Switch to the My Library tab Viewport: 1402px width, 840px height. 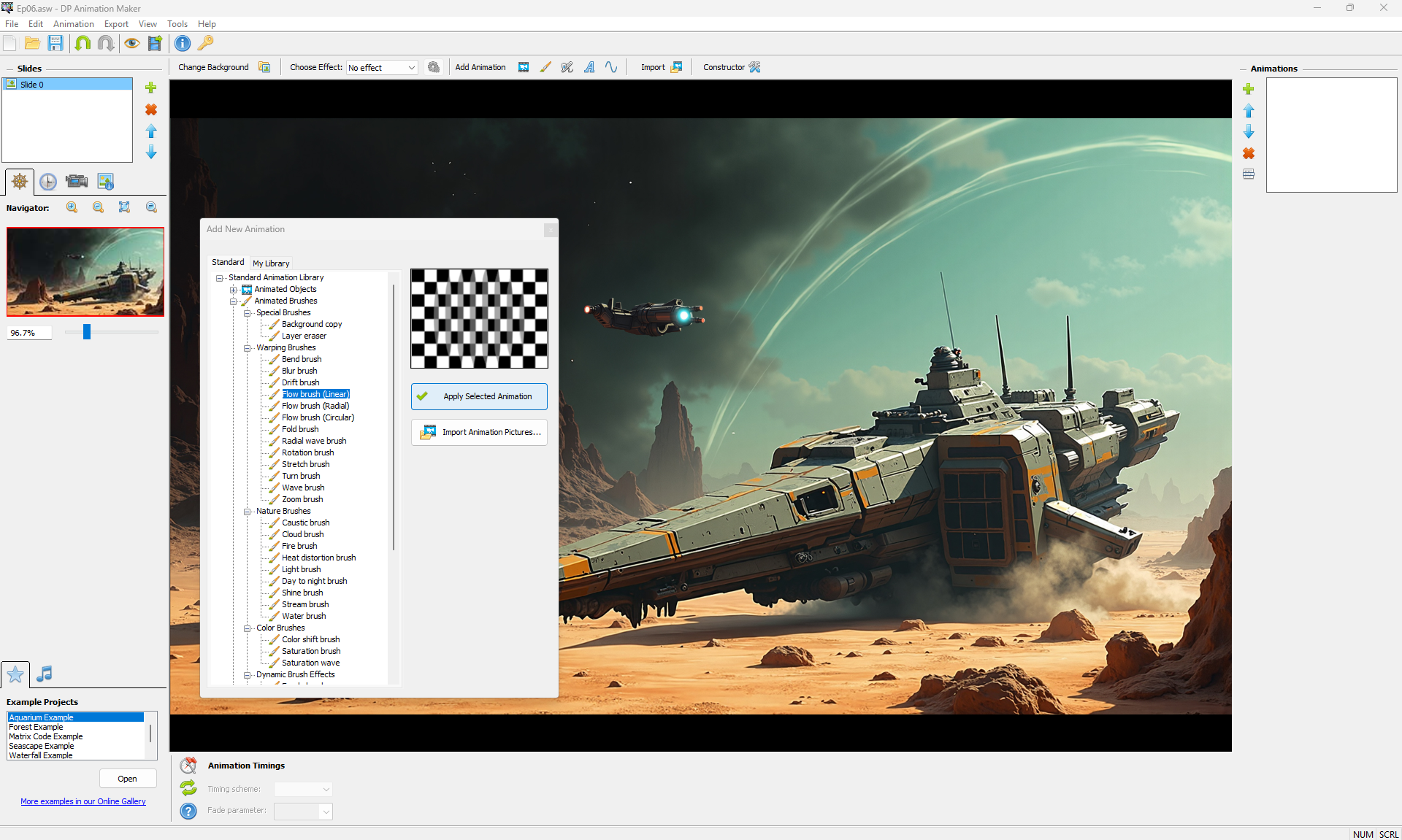(271, 263)
